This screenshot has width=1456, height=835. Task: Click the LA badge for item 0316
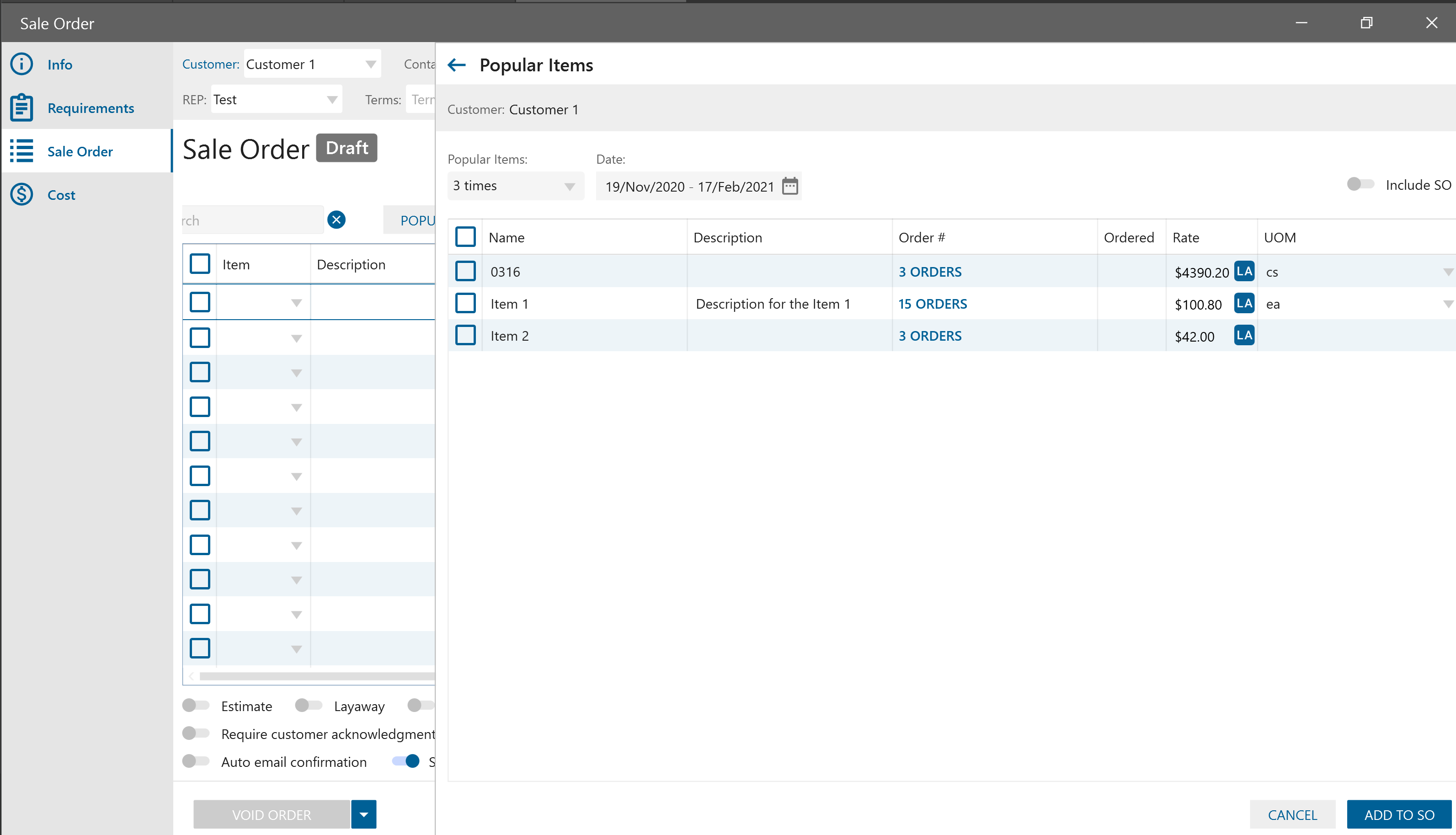(1243, 271)
